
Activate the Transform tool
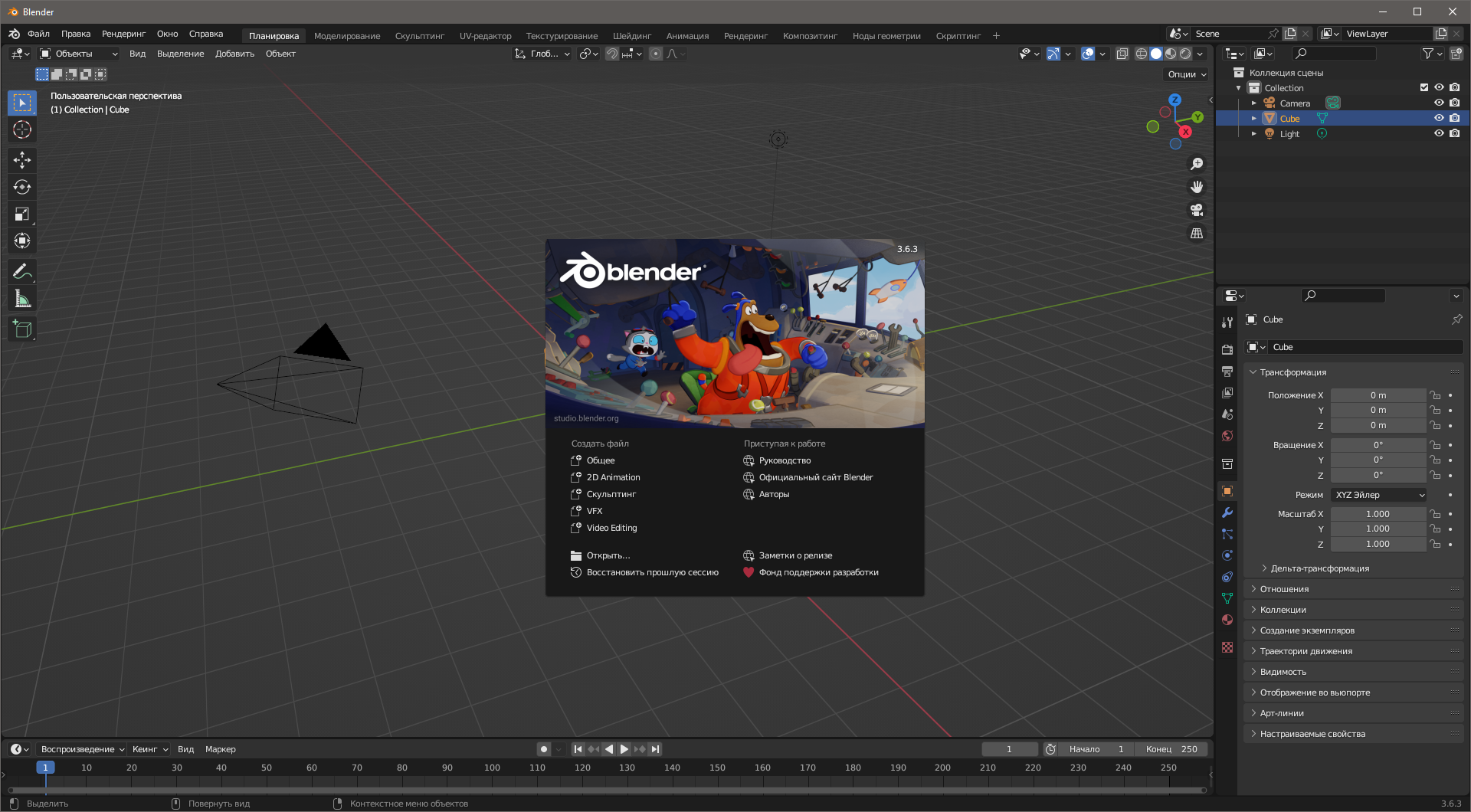tap(22, 241)
